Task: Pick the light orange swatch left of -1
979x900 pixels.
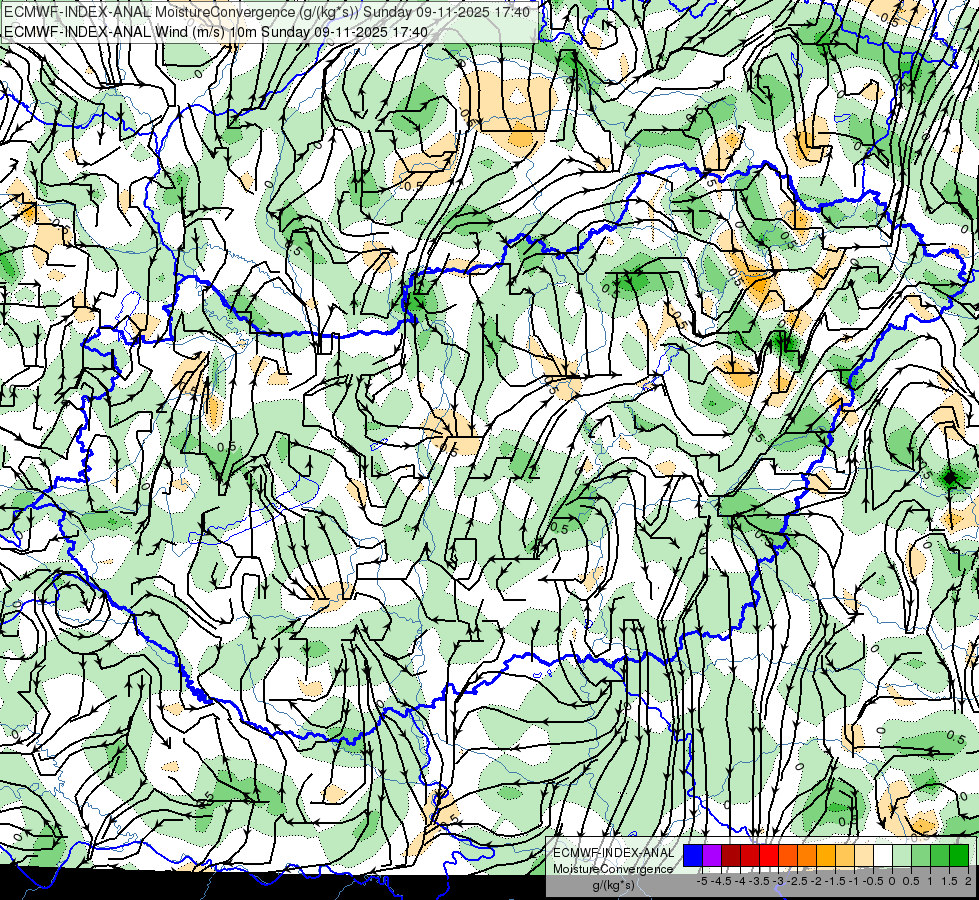Action: [845, 855]
